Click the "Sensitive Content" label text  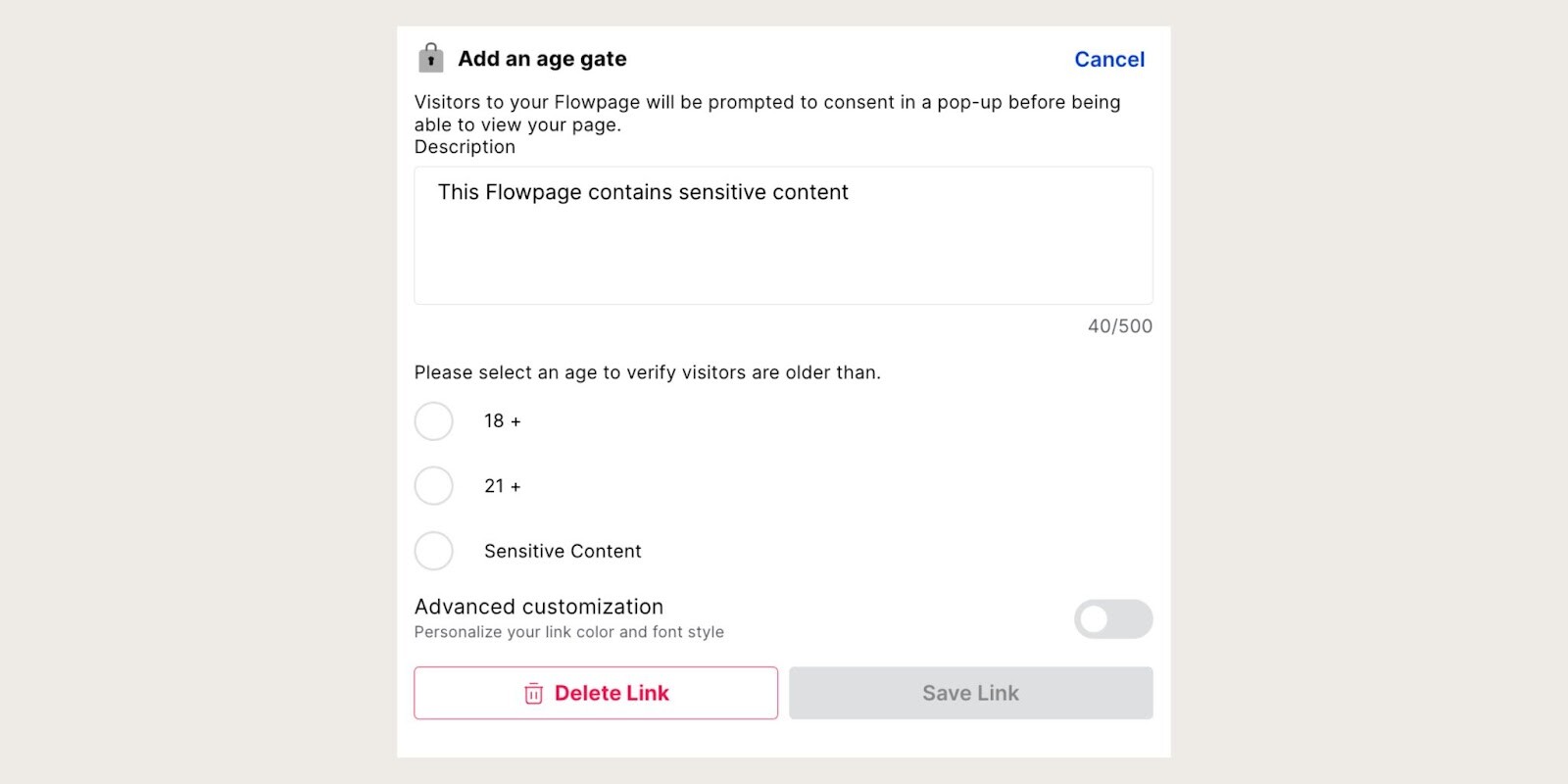click(563, 551)
